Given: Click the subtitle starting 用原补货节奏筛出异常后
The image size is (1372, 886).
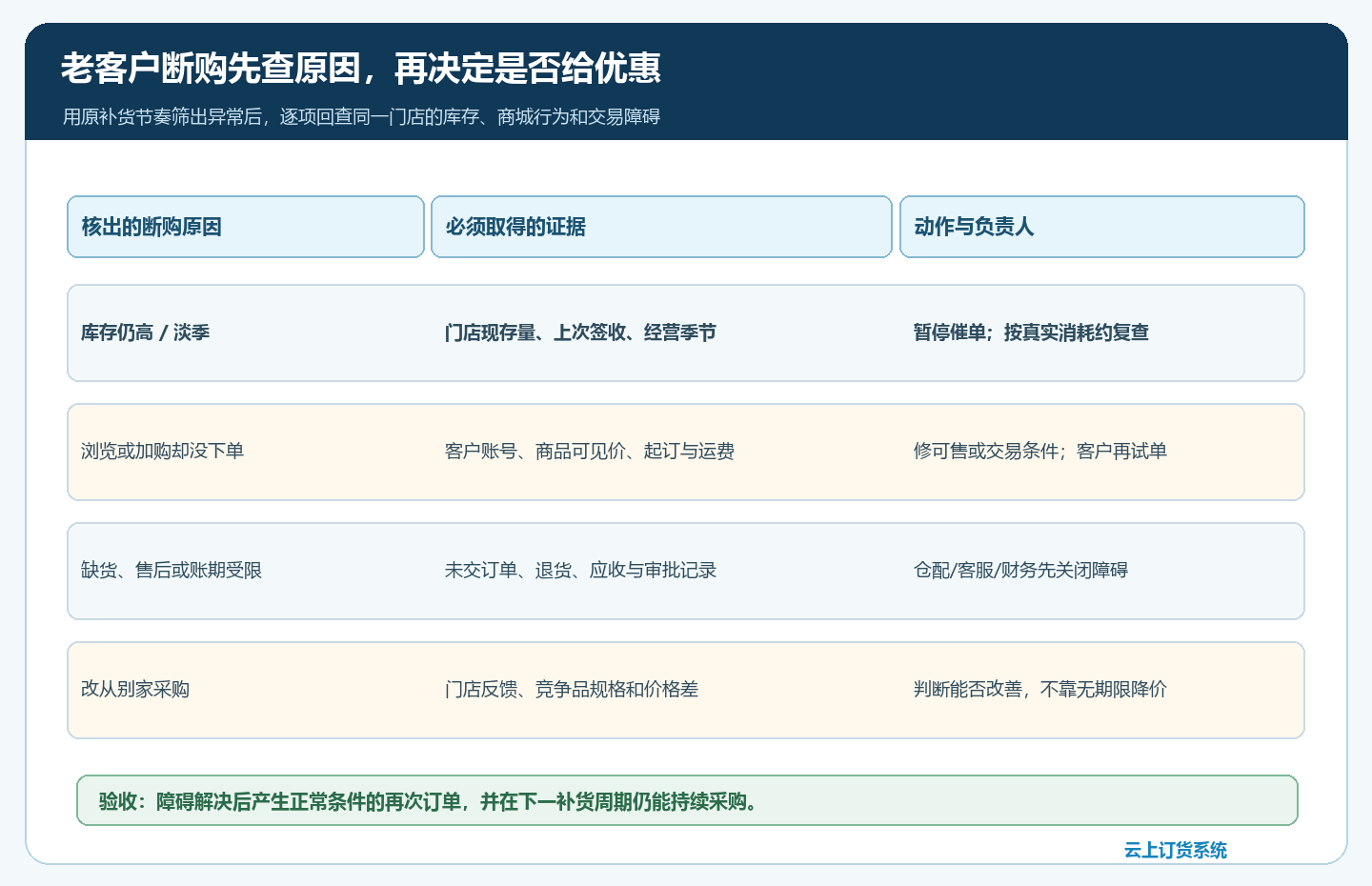Looking at the screenshot, I should (x=361, y=117).
